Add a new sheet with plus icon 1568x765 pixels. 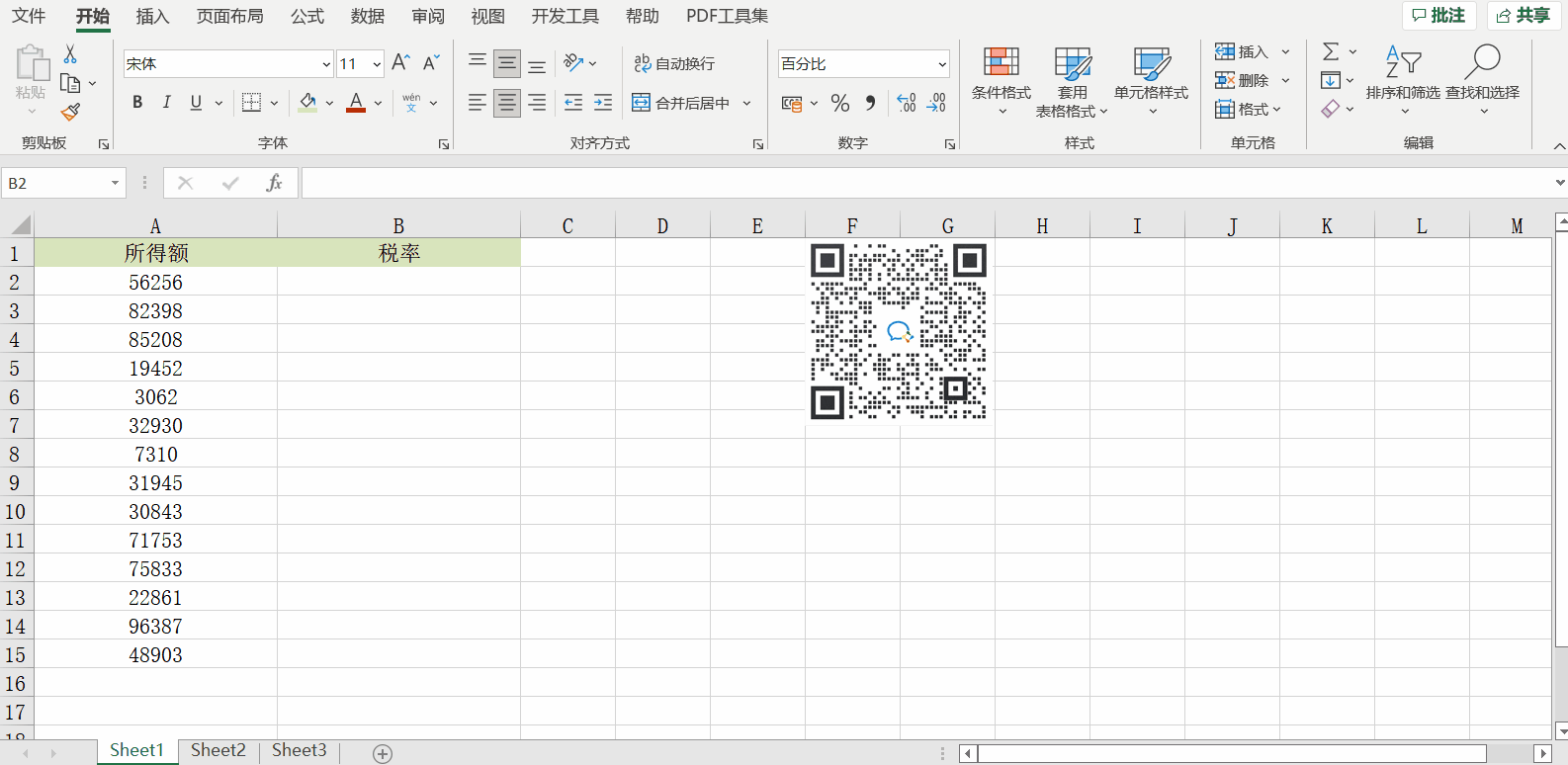(383, 754)
